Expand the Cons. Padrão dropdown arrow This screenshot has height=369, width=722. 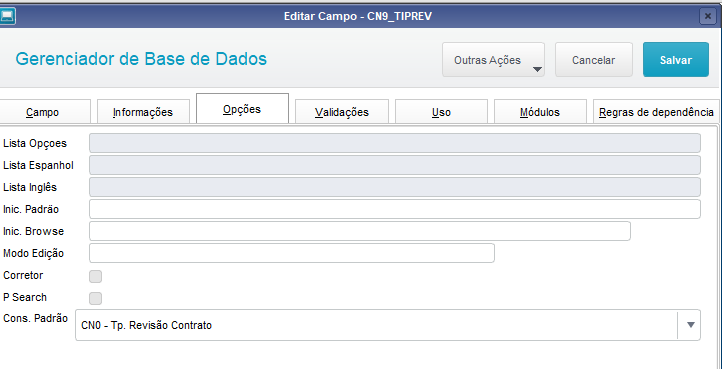690,325
